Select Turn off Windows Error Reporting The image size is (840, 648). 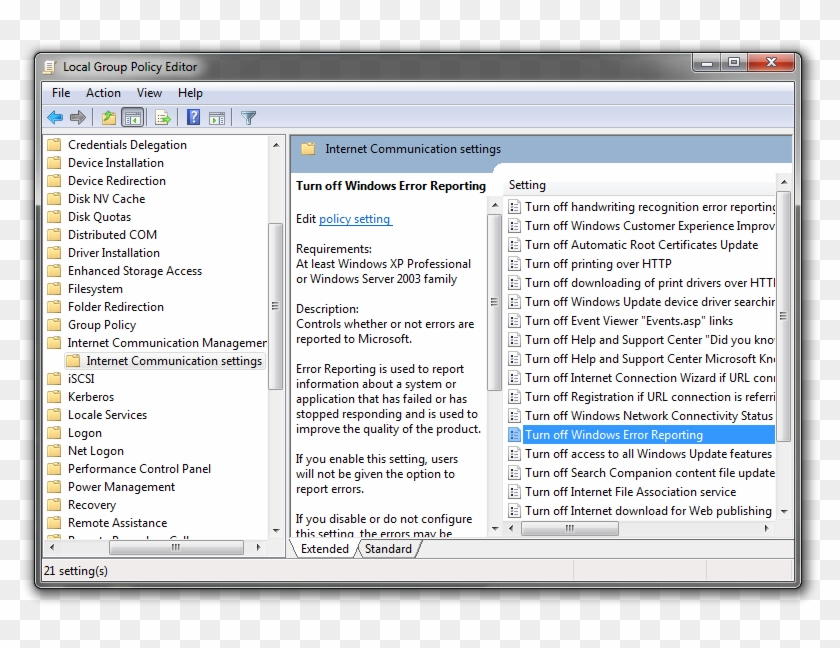pos(614,434)
